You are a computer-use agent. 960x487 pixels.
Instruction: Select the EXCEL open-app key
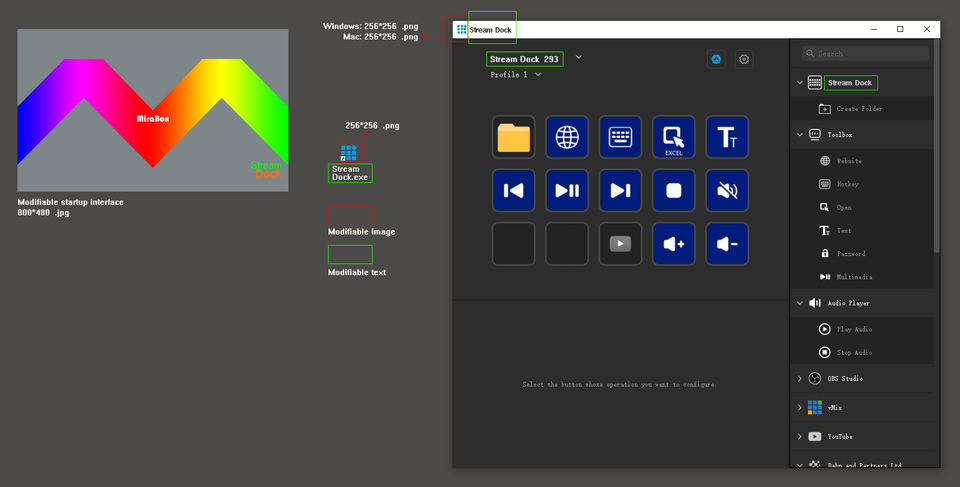click(673, 137)
